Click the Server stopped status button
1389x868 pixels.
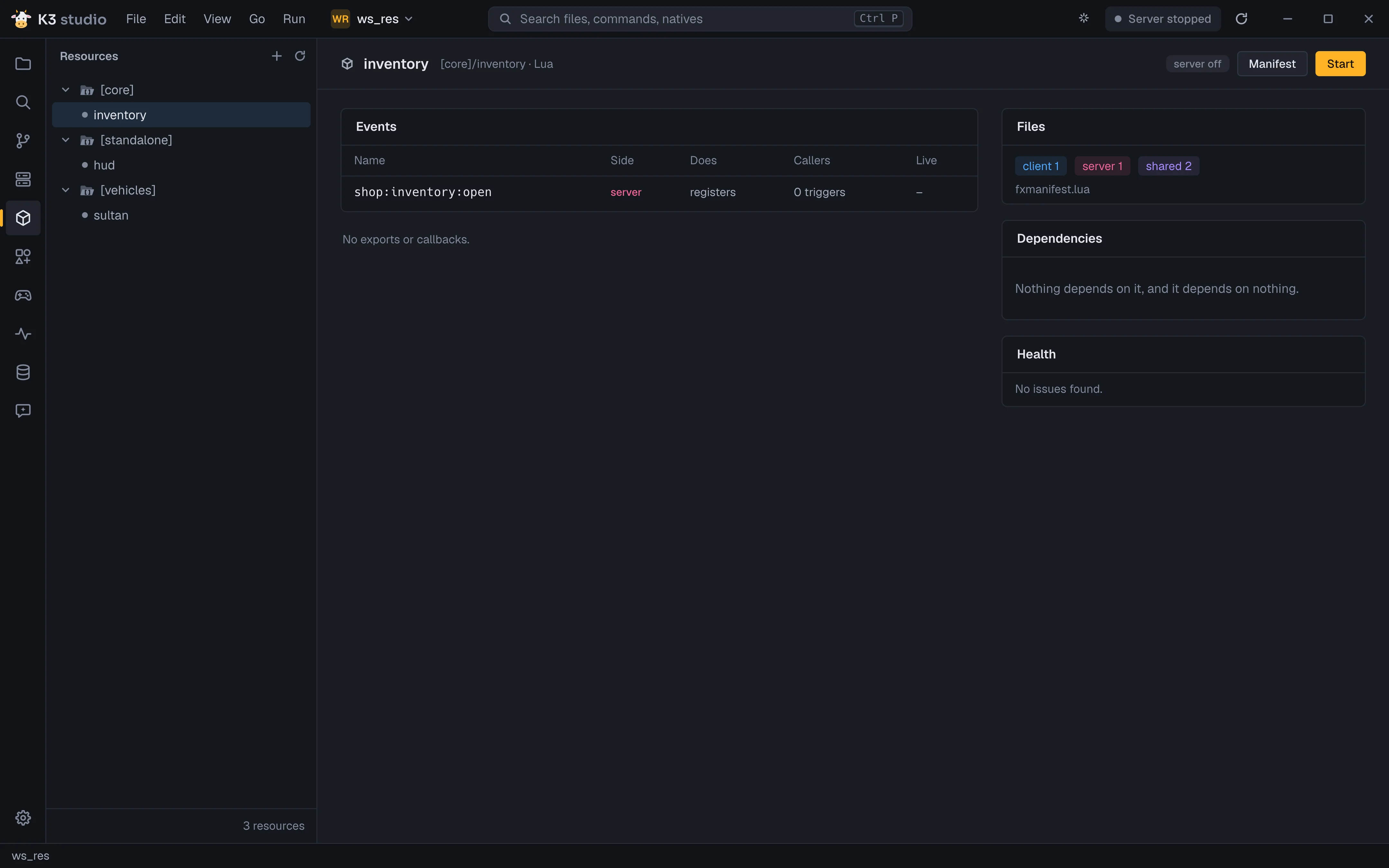point(1163,19)
